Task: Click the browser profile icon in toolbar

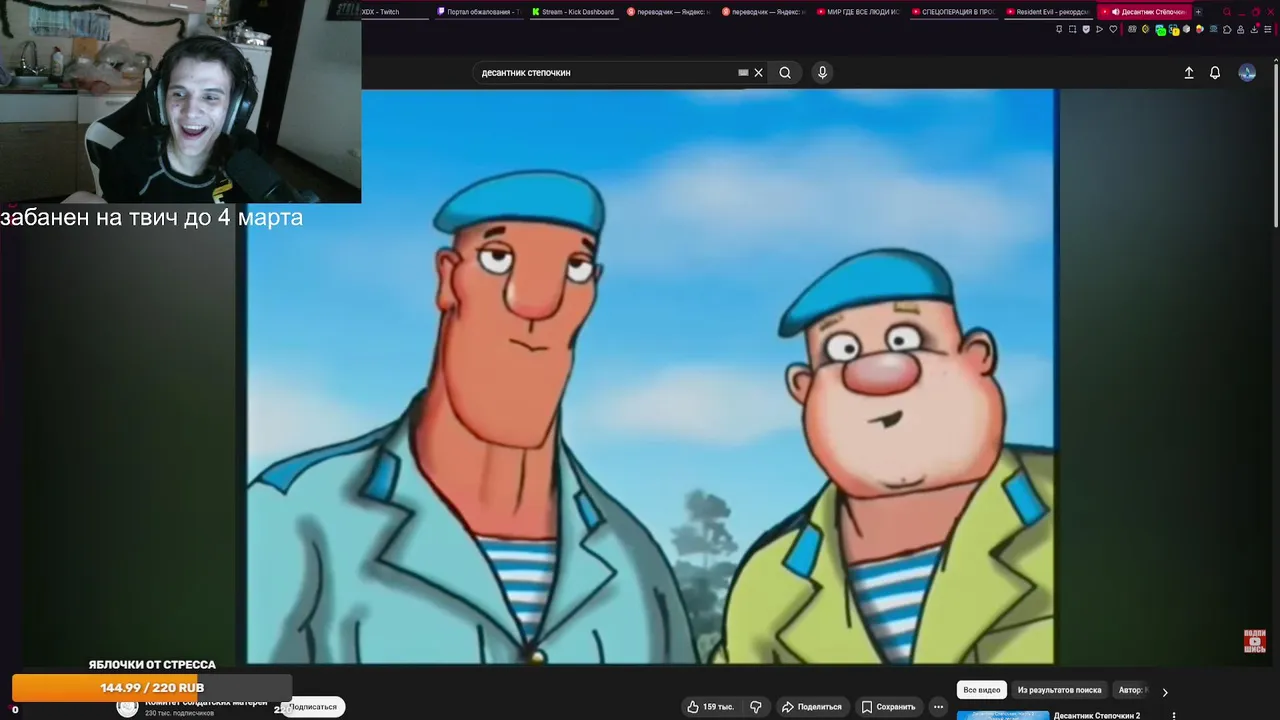Action: coord(1241,29)
